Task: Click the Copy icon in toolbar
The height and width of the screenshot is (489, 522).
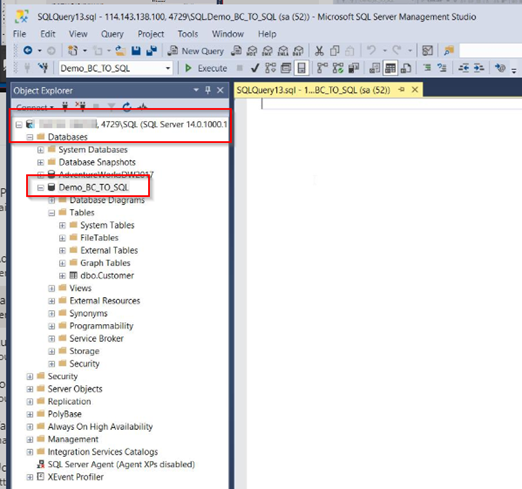Action: (335, 51)
